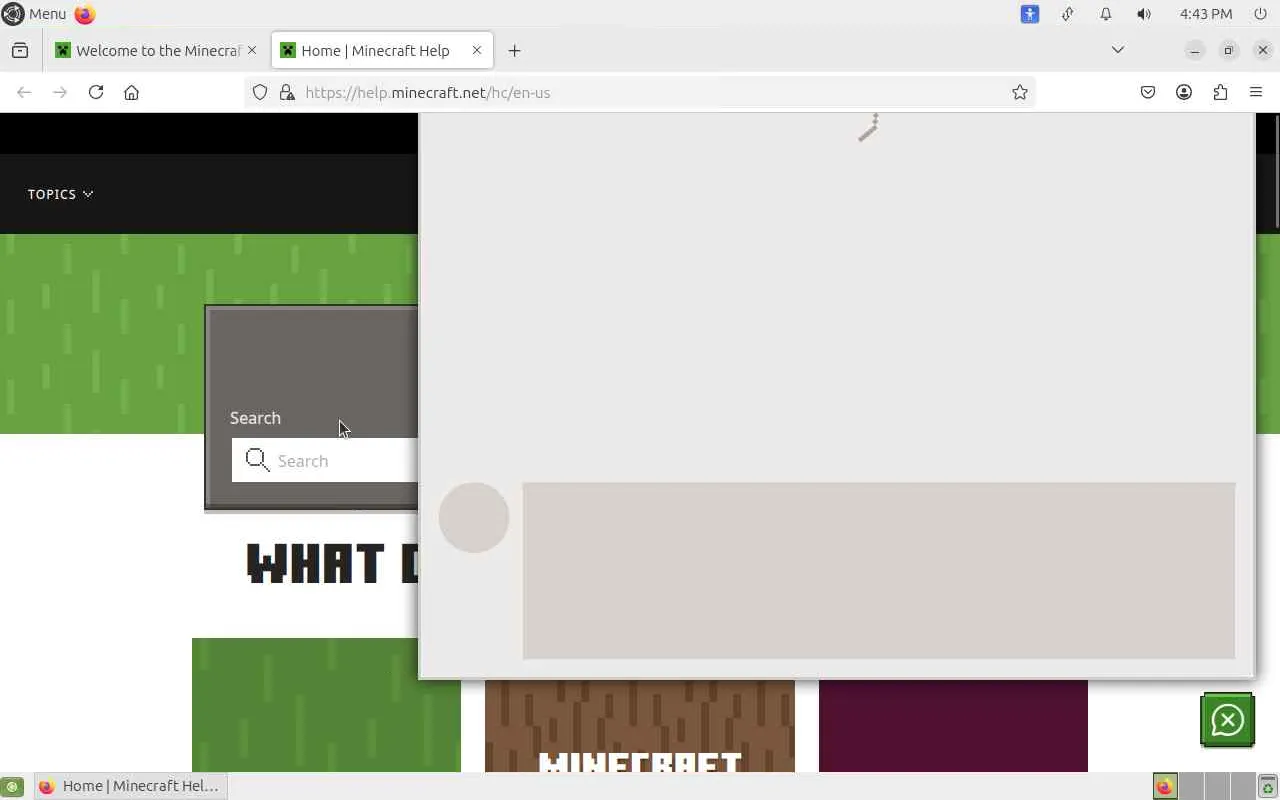Go forward one page
The width and height of the screenshot is (1280, 800).
click(x=60, y=92)
